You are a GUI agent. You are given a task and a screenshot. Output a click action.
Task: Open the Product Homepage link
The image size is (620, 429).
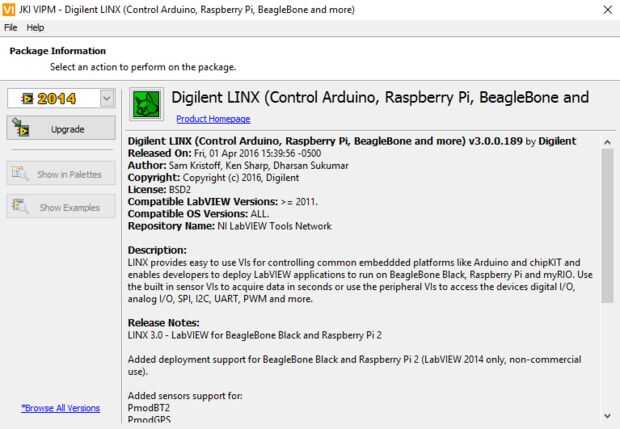point(213,119)
